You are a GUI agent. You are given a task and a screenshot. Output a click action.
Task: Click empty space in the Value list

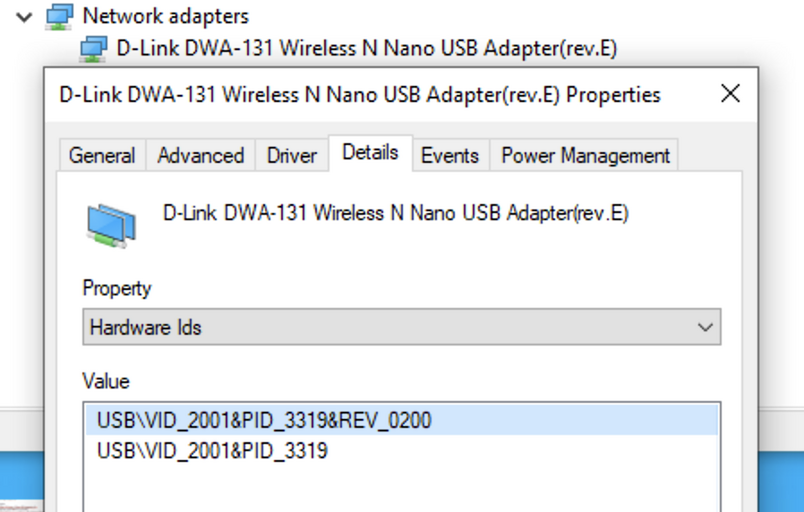pos(401,489)
